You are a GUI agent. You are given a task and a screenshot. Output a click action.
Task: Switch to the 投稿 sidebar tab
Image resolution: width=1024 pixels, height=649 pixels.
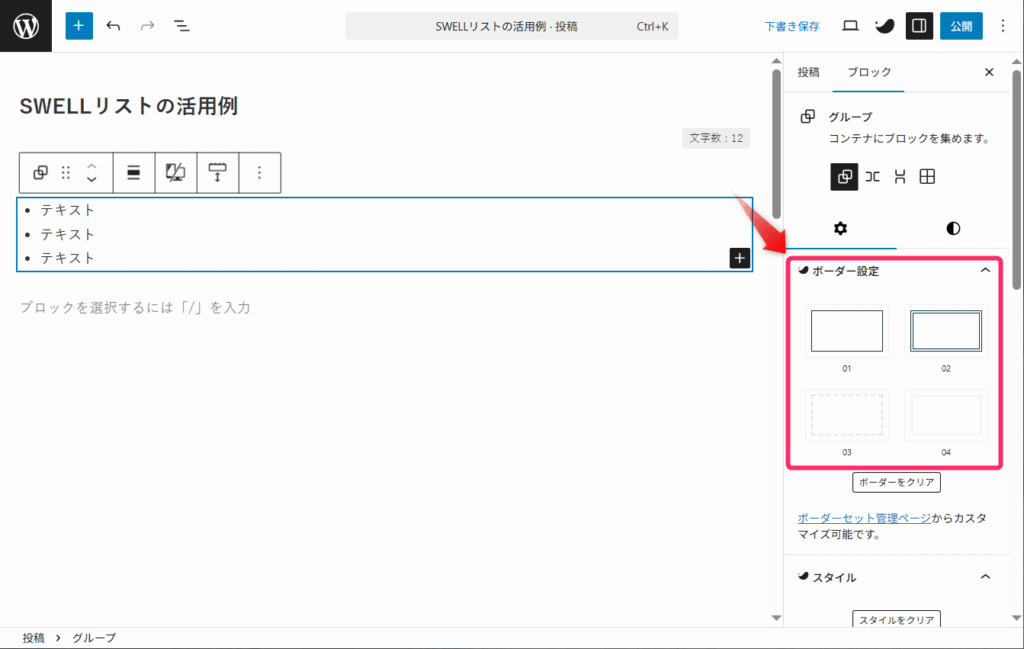pyautogui.click(x=808, y=72)
